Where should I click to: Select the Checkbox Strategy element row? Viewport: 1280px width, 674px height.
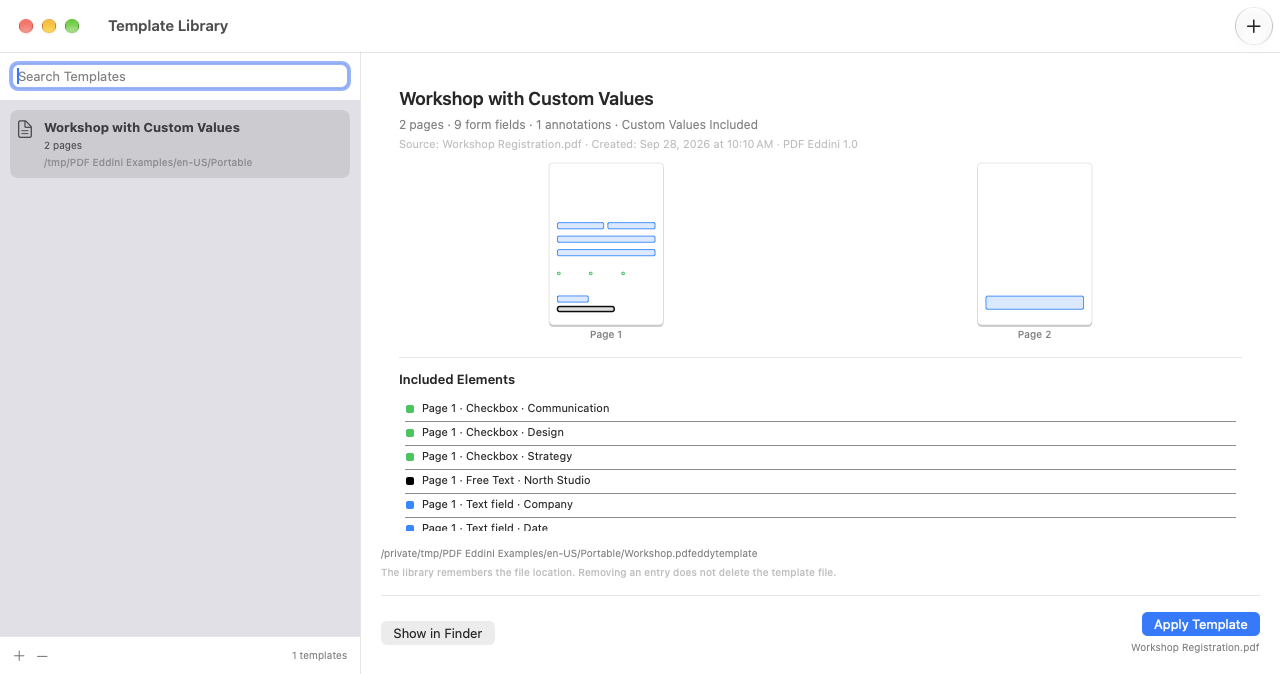(820, 456)
